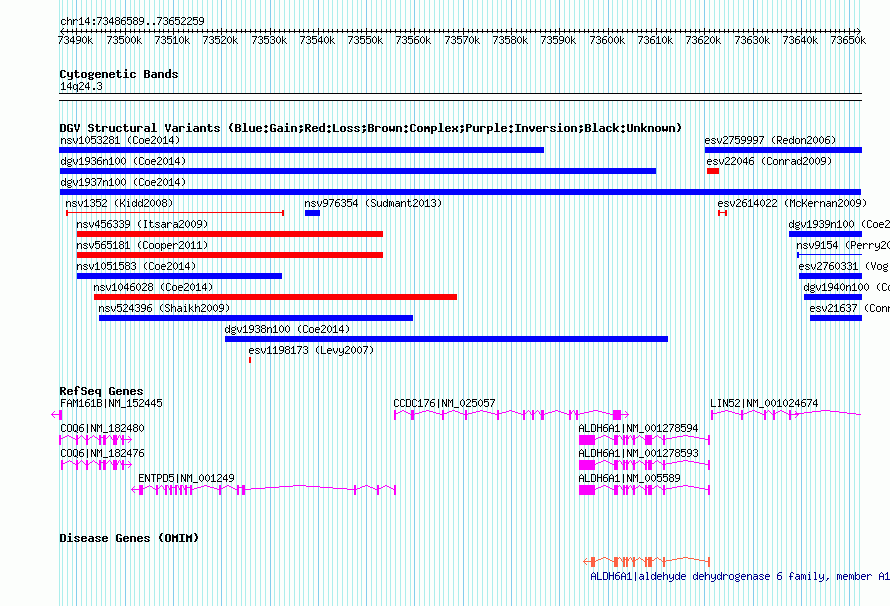Click the nsv9154 thin blue line
Viewport: 890px width, 606px height.
point(829,255)
